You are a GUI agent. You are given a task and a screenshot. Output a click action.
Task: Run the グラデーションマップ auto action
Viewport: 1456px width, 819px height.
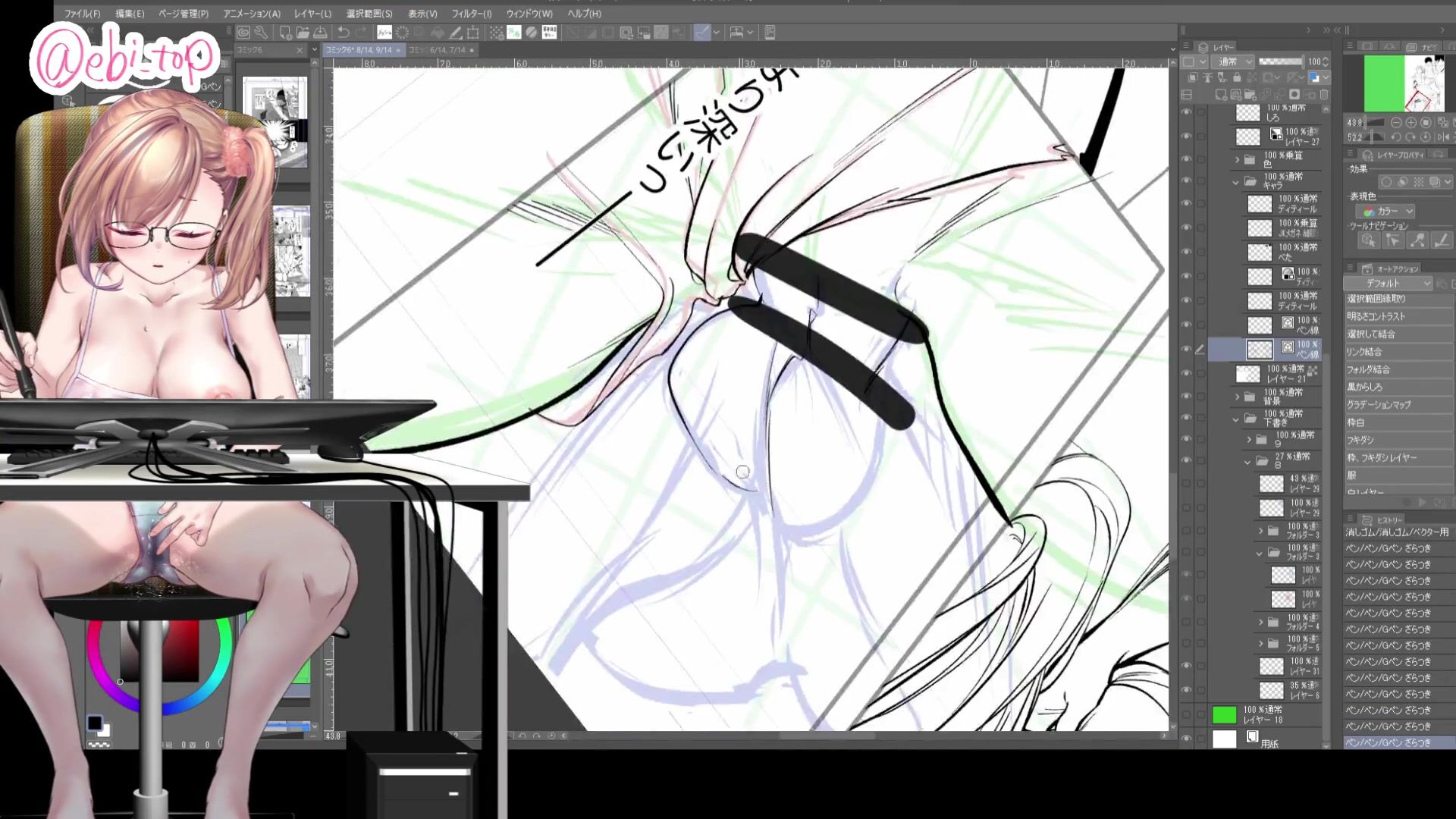[x=1378, y=404]
